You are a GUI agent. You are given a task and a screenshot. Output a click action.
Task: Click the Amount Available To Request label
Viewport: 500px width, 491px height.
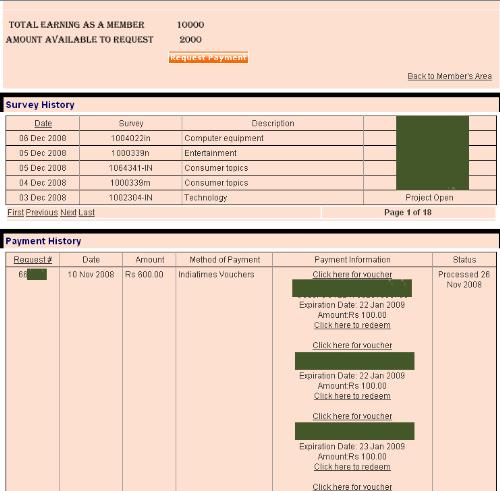[x=80, y=39]
